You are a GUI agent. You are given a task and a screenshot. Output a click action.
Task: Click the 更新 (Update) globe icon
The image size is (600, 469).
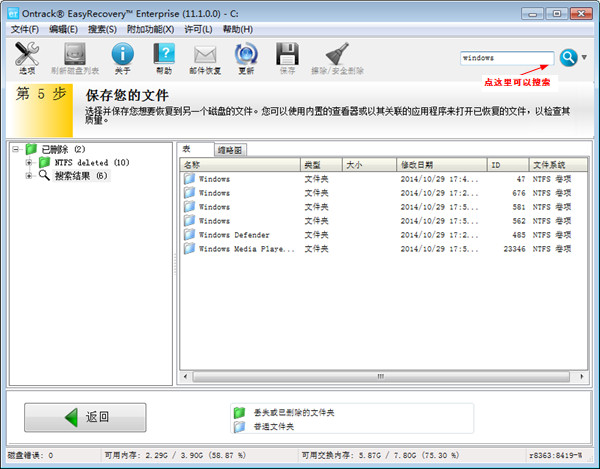(246, 54)
